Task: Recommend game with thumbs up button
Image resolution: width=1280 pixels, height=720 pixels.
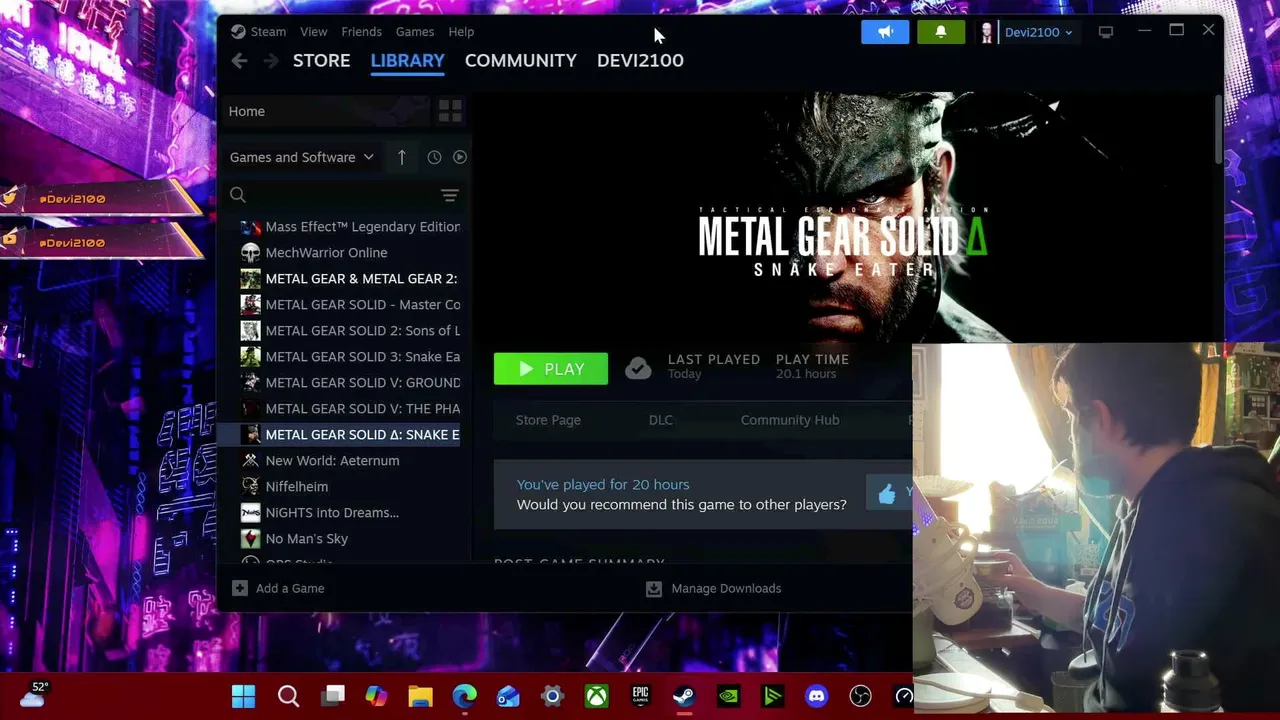Action: click(x=888, y=493)
